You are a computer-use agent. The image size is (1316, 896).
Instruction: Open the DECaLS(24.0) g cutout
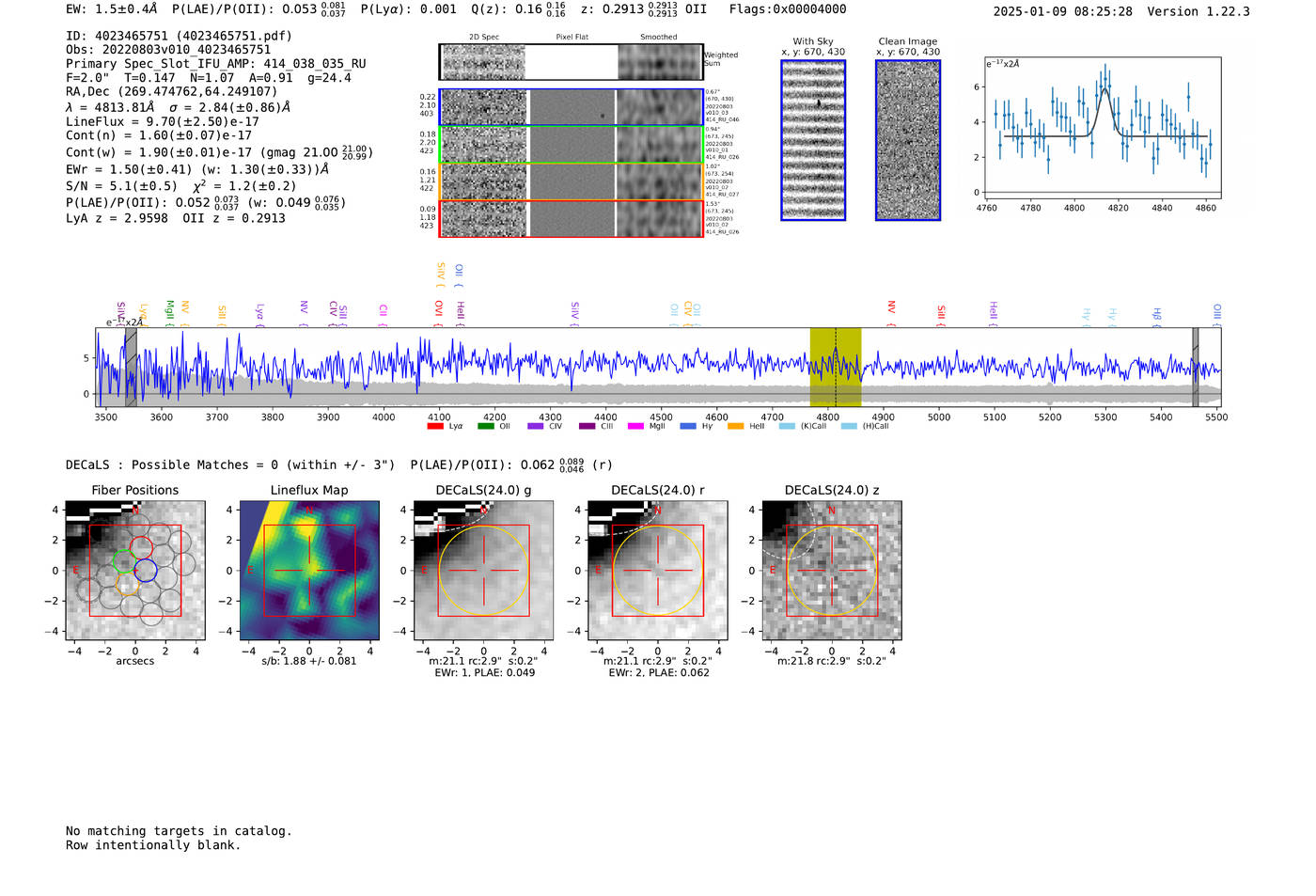tap(483, 570)
